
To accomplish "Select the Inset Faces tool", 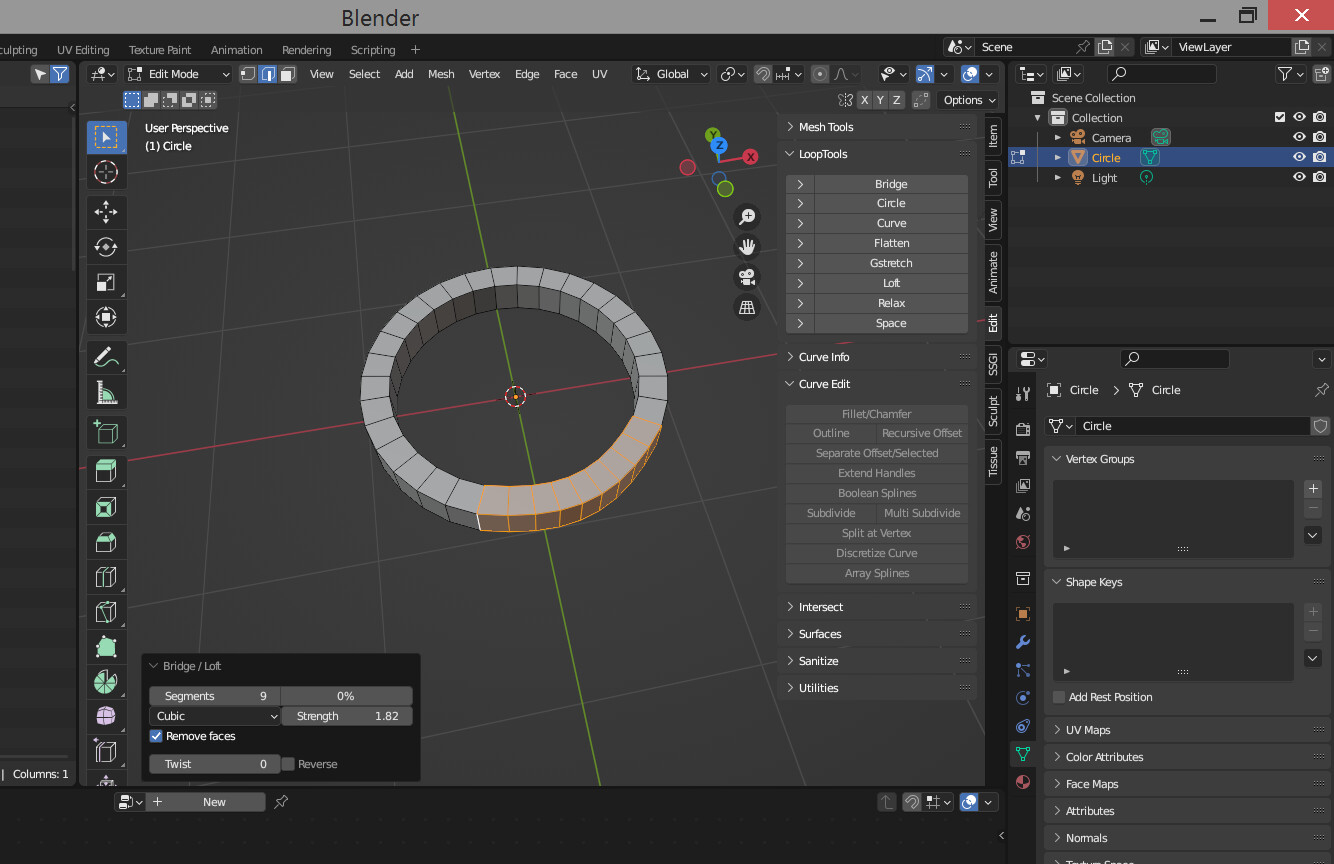I will click(105, 508).
